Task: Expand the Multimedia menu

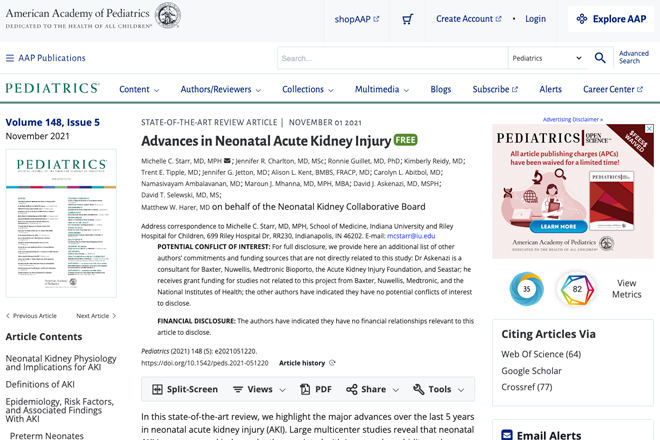Action: click(382, 90)
